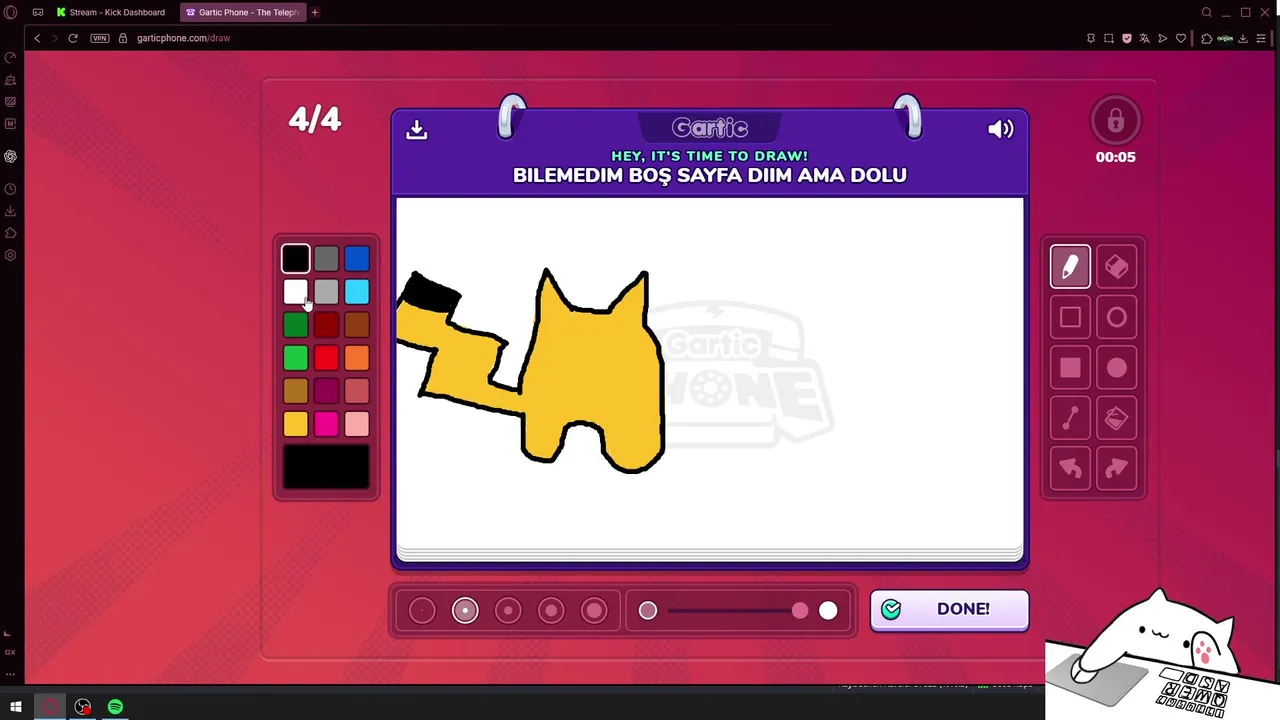Click the opacity slider handle

pyautogui.click(x=800, y=610)
